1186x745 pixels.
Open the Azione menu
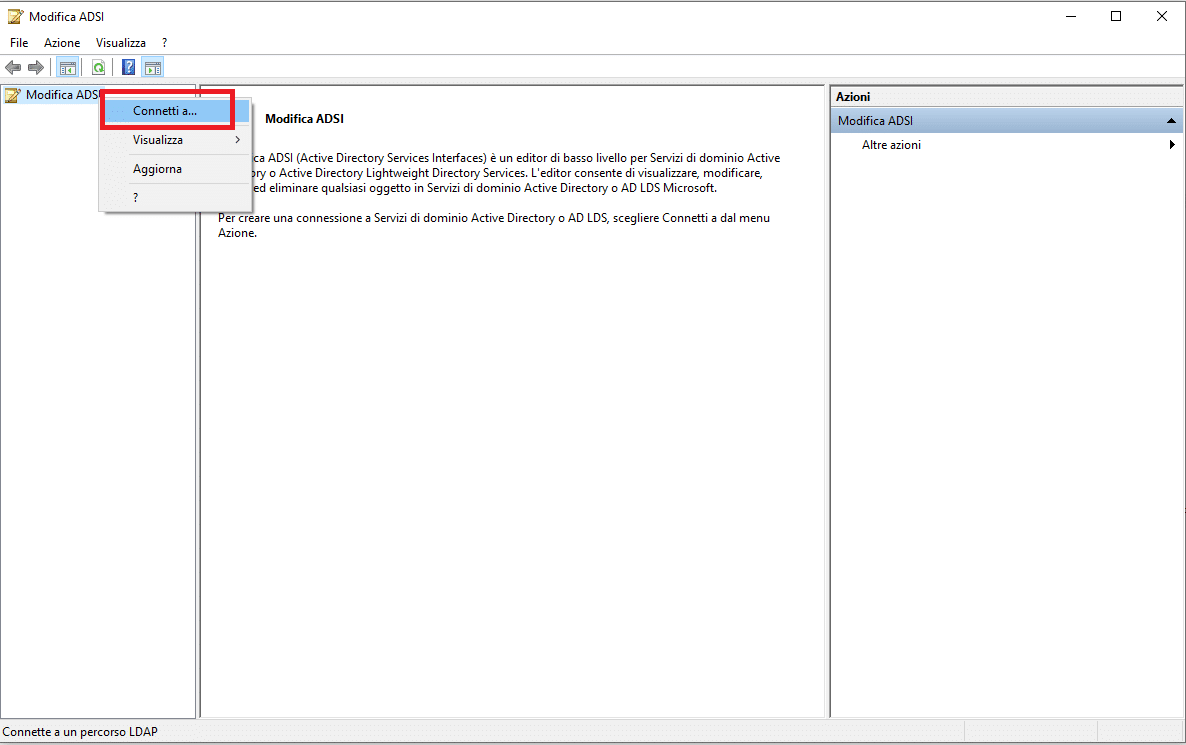coord(62,43)
